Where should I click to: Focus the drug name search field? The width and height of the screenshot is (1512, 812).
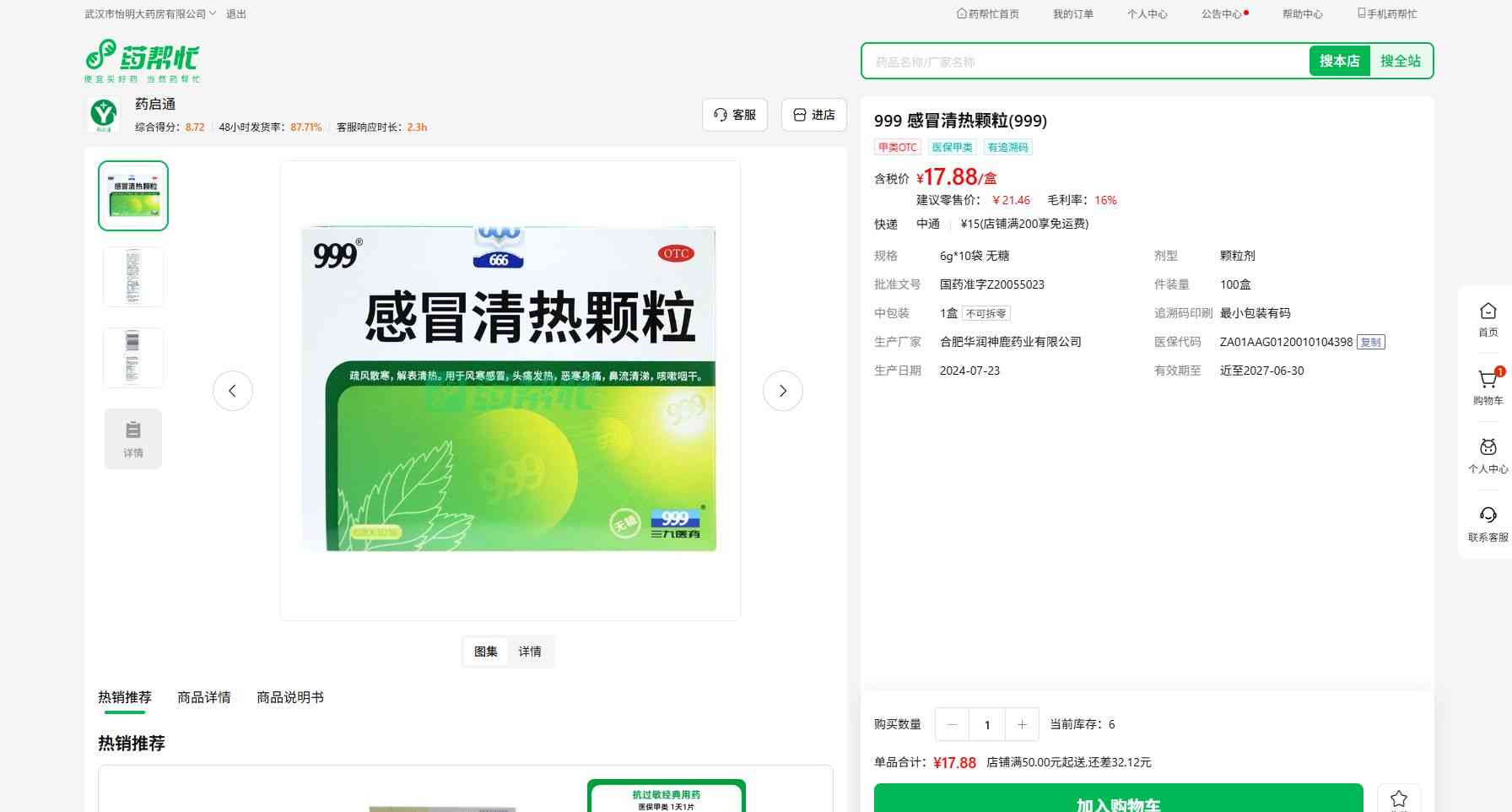[x=1085, y=61]
